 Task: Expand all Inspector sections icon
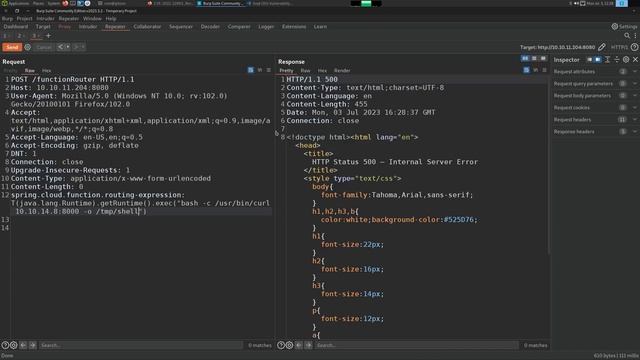[x=607, y=60]
